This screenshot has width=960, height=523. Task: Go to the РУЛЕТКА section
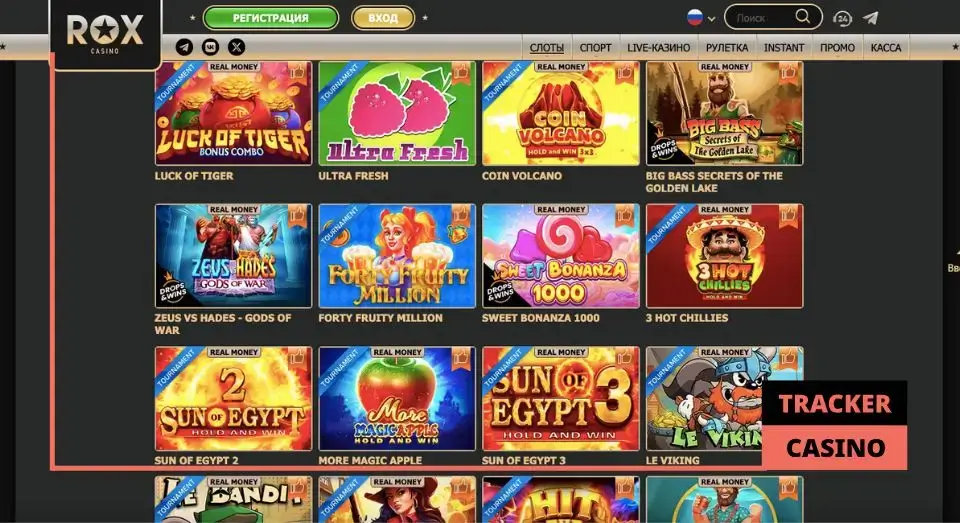coord(727,48)
